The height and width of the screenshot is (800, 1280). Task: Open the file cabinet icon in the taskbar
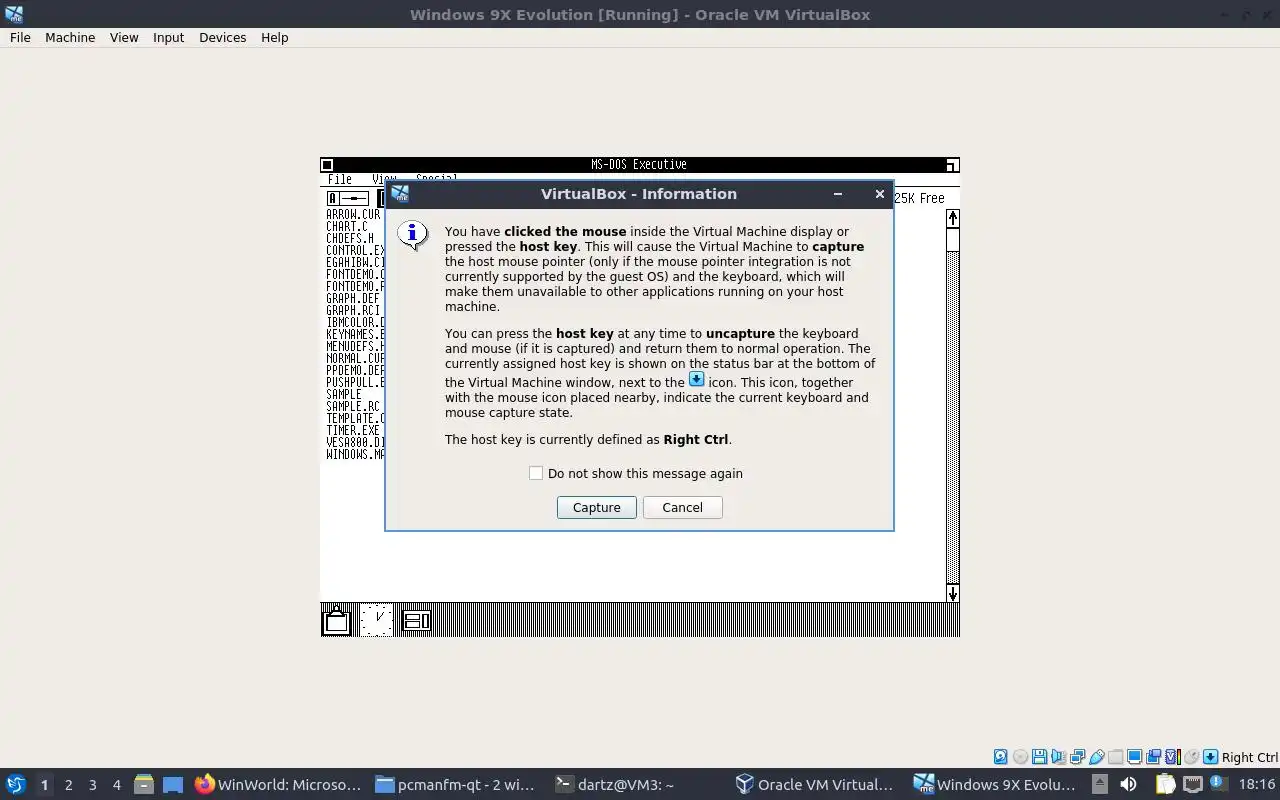click(x=144, y=784)
